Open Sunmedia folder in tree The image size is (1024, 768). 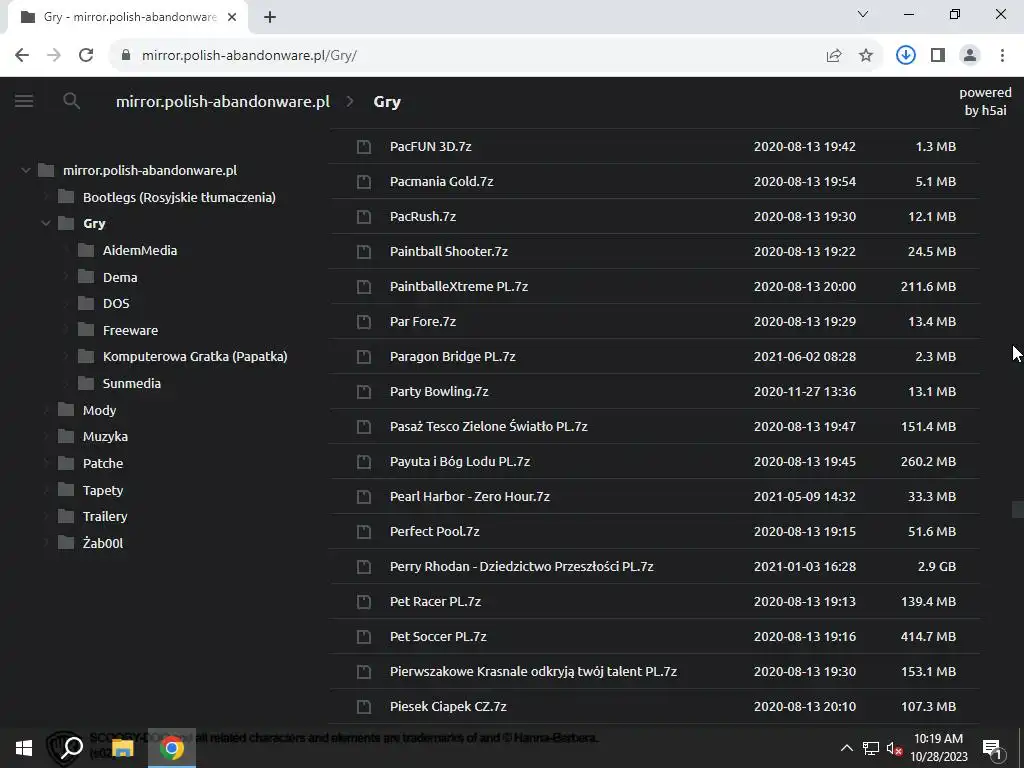pos(132,383)
